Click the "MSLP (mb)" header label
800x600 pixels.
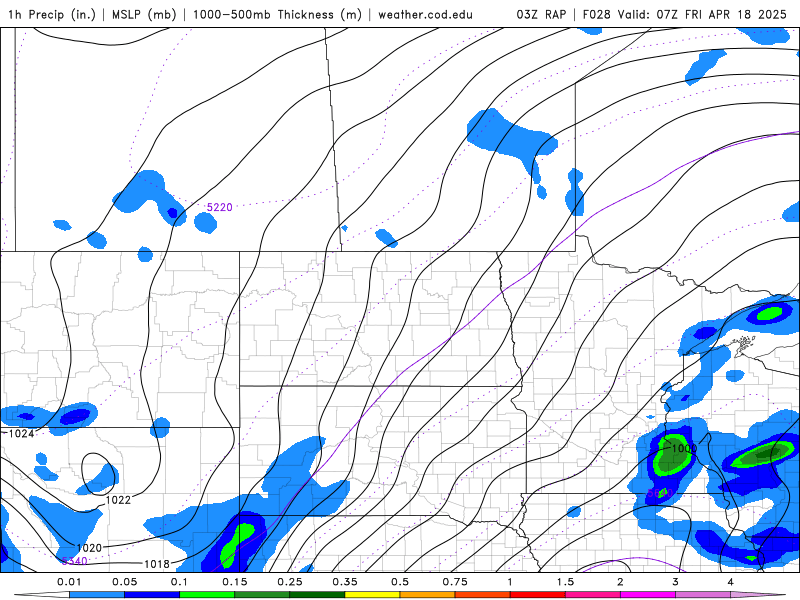144,14
